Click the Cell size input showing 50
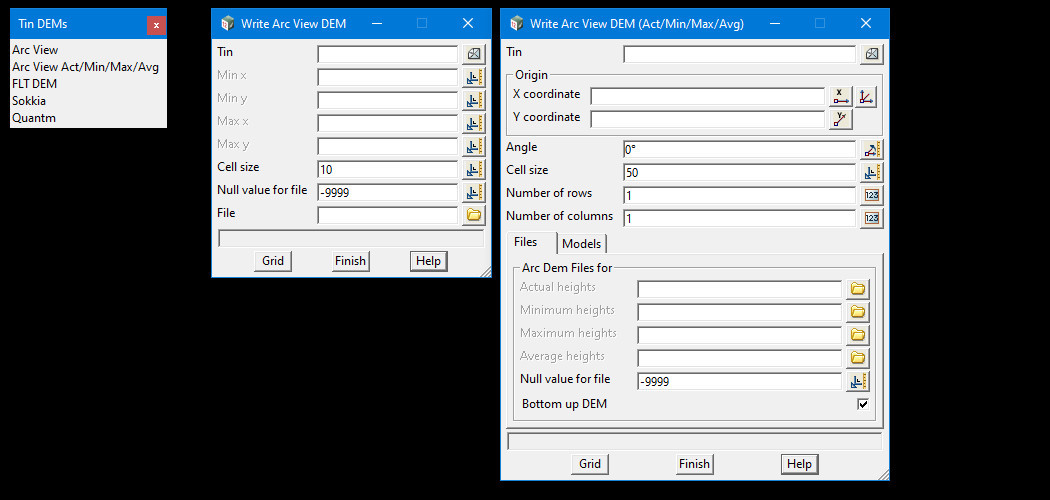 (738, 172)
